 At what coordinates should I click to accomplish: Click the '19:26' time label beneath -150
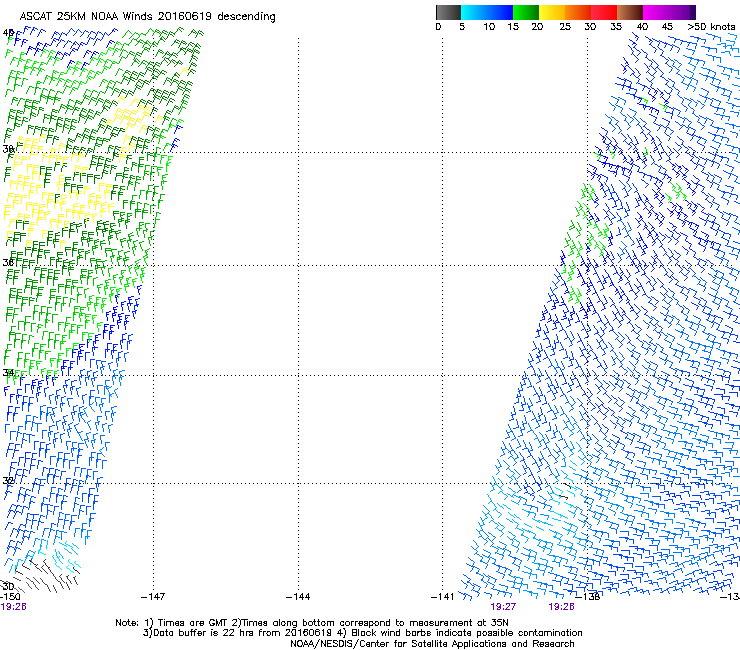point(13,607)
